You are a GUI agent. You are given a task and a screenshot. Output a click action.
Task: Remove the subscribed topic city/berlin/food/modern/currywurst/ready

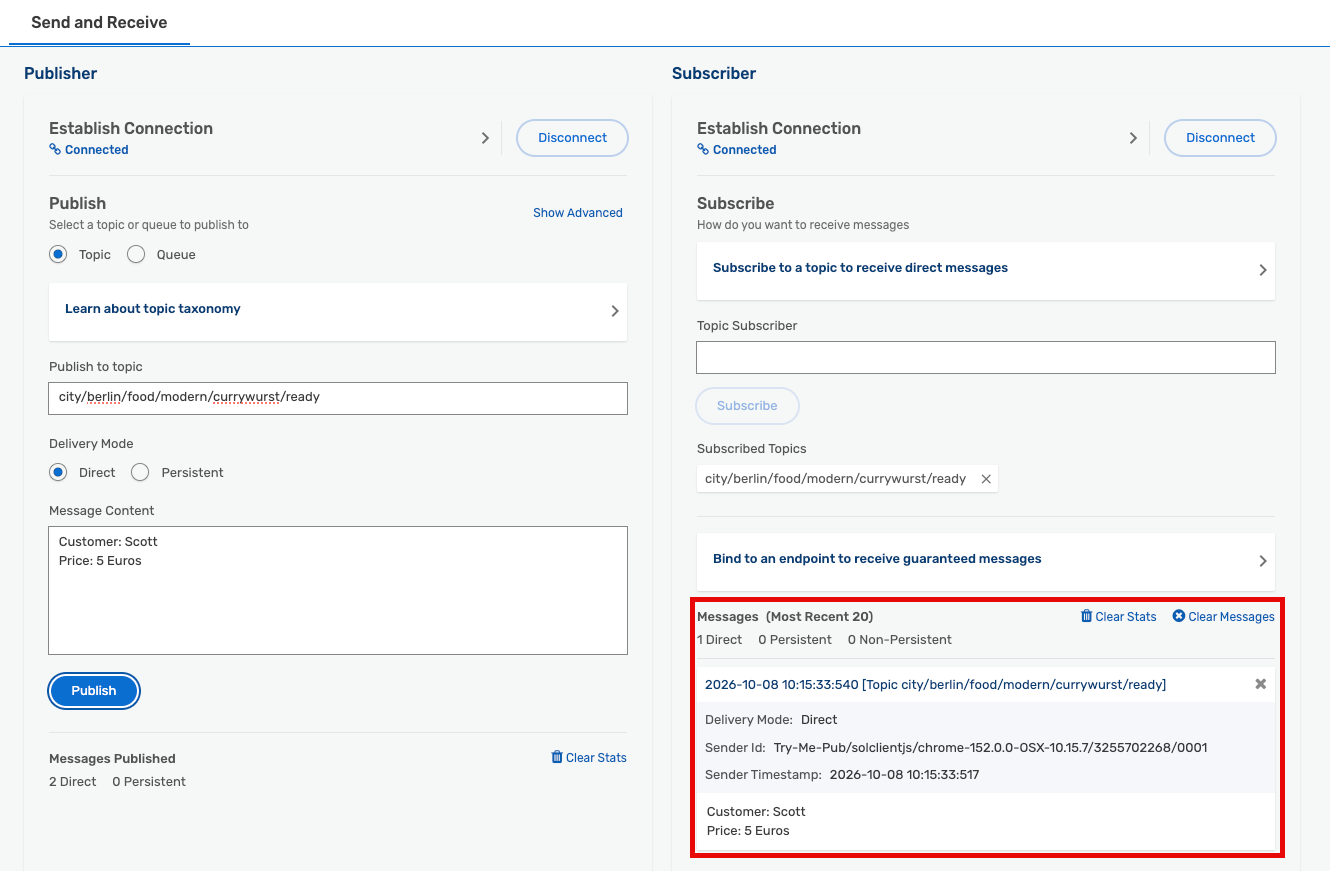[986, 479]
